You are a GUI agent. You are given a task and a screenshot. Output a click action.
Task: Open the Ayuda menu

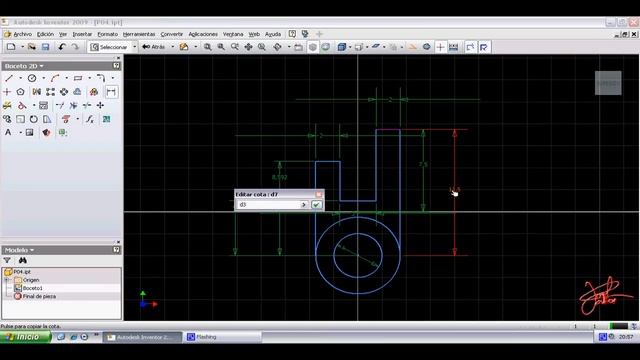273,34
